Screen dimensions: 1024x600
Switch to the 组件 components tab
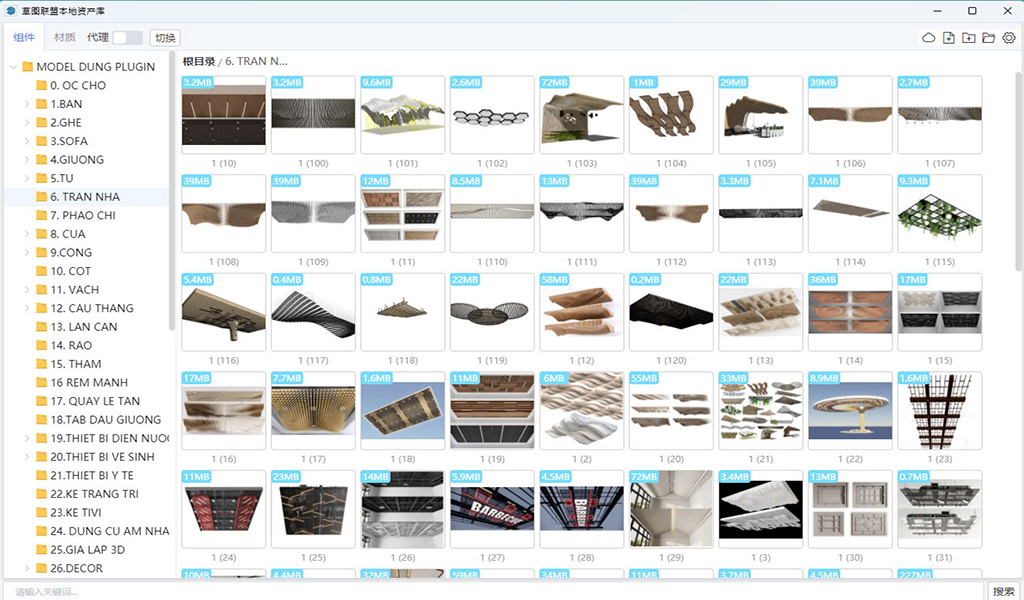tap(24, 37)
